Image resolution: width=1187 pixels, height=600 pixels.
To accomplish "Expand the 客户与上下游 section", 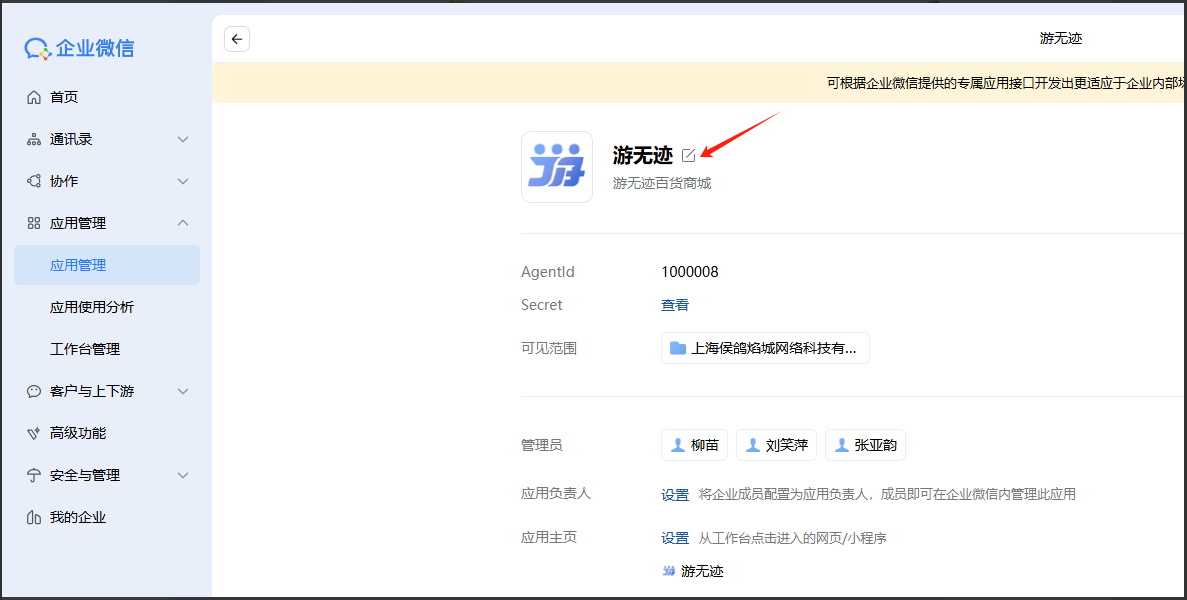I will click(183, 391).
